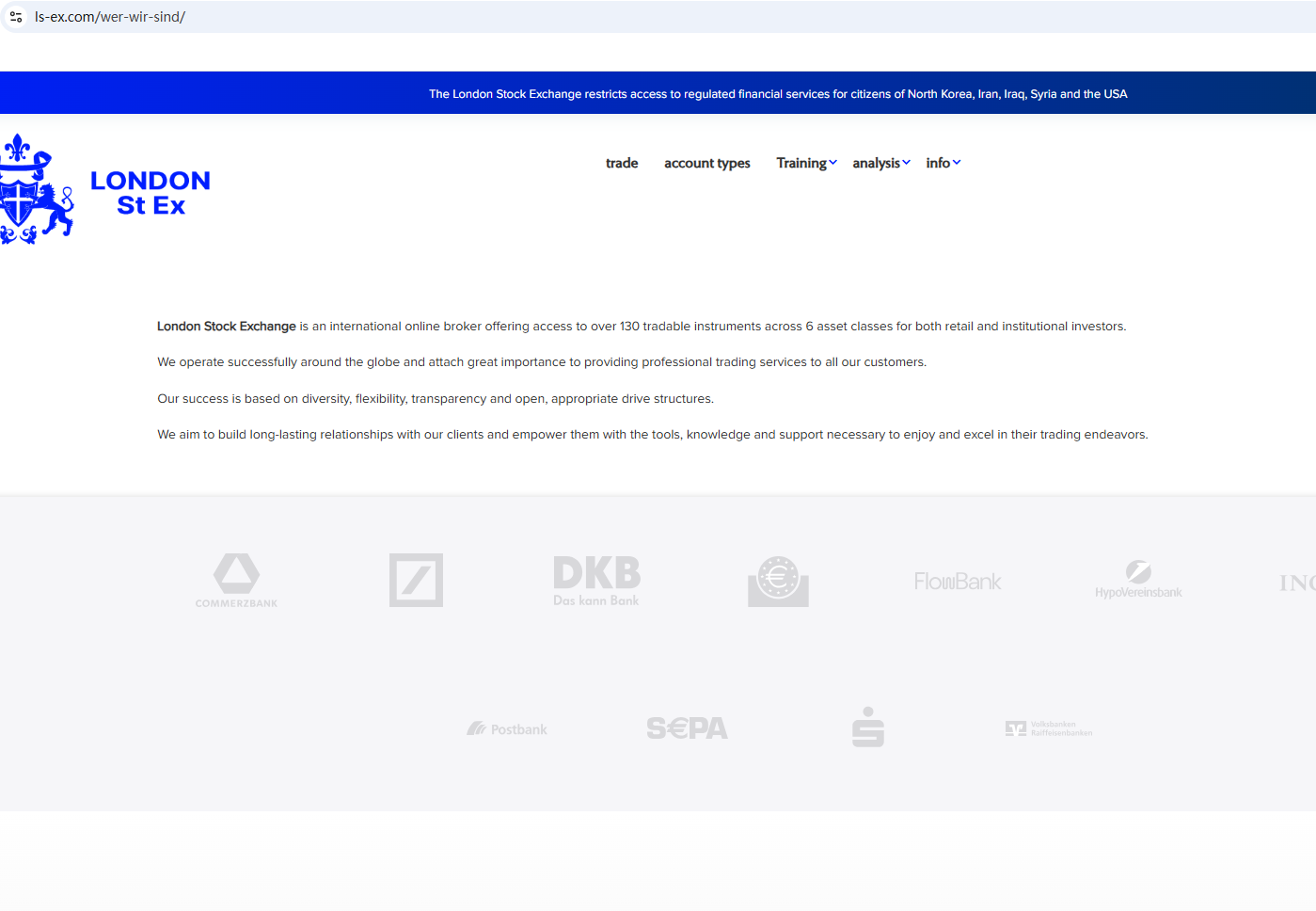Image resolution: width=1316 pixels, height=911 pixels.
Task: Expand the Training dropdown chevron
Action: (832, 163)
